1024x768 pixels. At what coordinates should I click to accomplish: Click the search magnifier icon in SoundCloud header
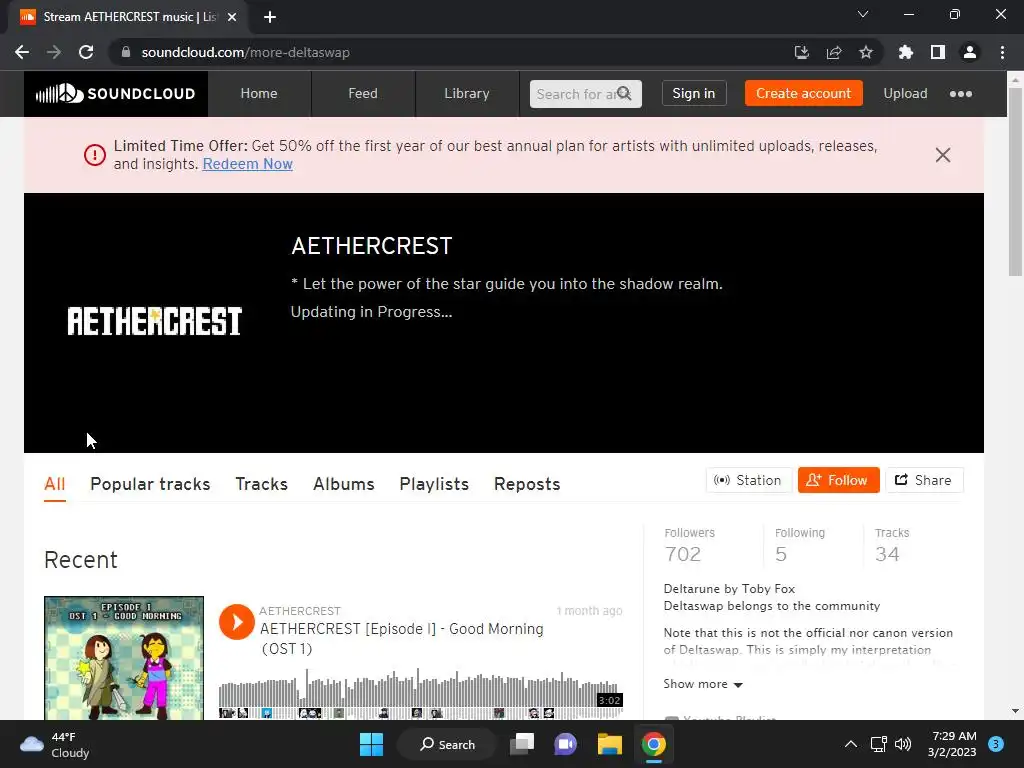(624, 93)
